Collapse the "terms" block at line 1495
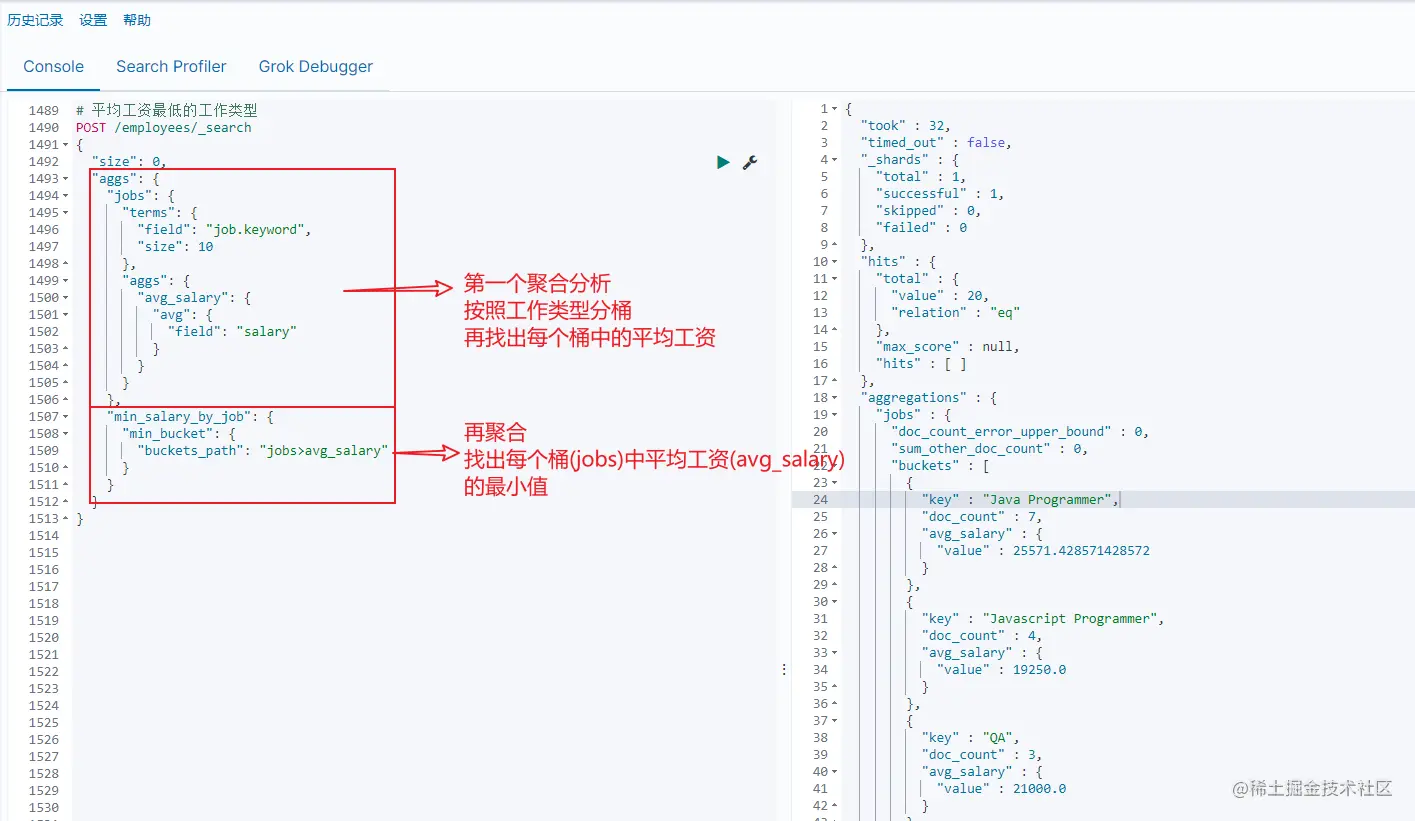The image size is (1415, 821). (x=66, y=213)
